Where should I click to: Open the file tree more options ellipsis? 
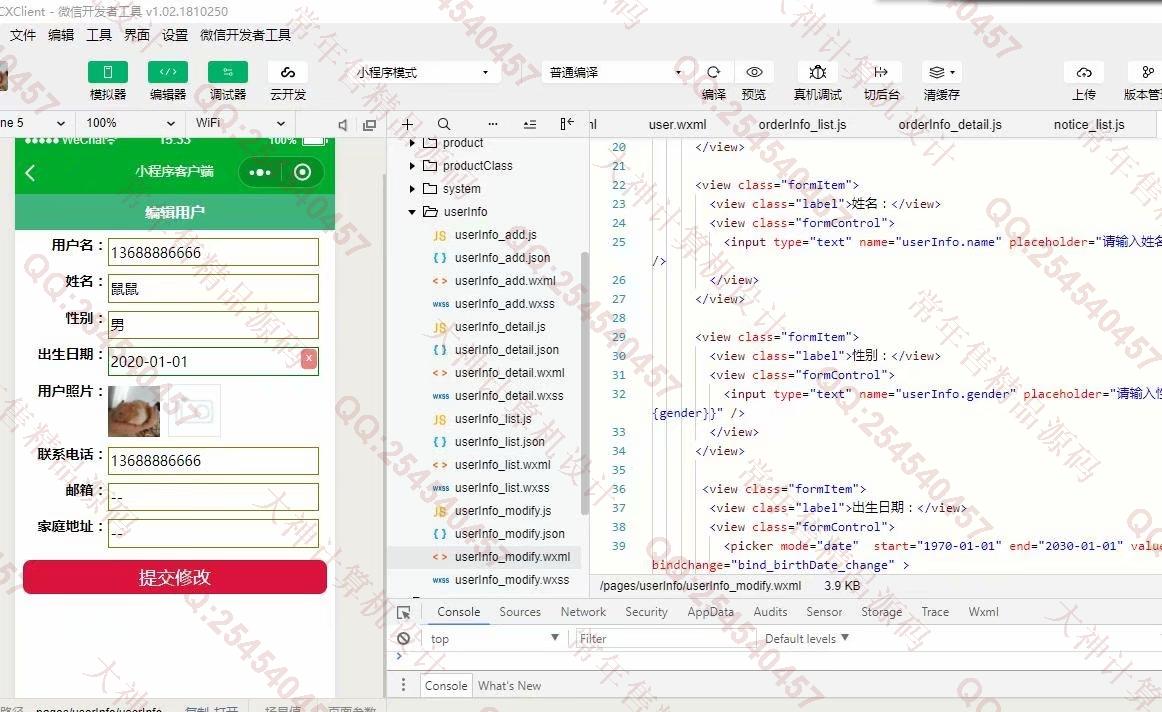(493, 124)
